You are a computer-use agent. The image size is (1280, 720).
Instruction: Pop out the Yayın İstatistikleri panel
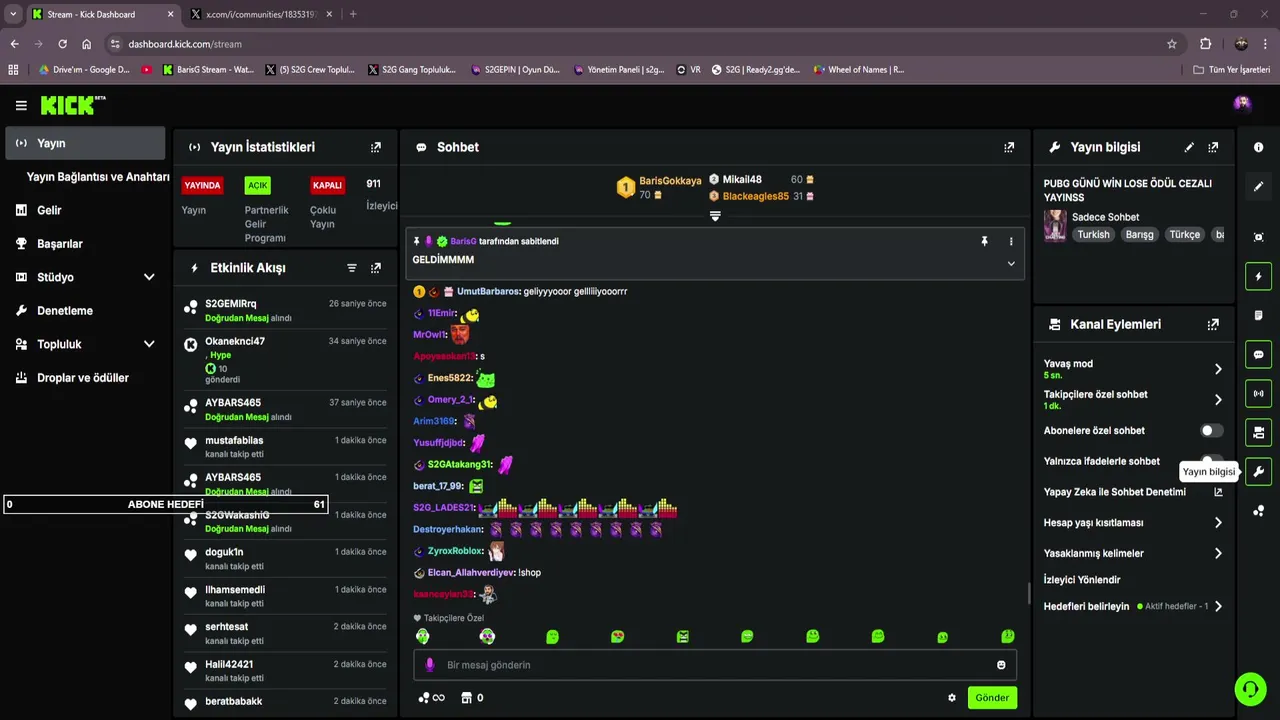tap(376, 147)
